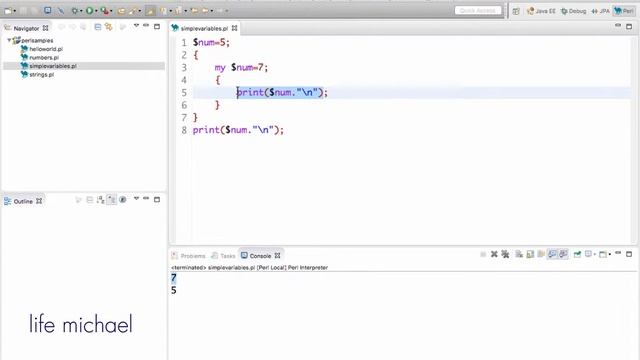Click console output value 5
The height and width of the screenshot is (360, 640).
click(174, 290)
